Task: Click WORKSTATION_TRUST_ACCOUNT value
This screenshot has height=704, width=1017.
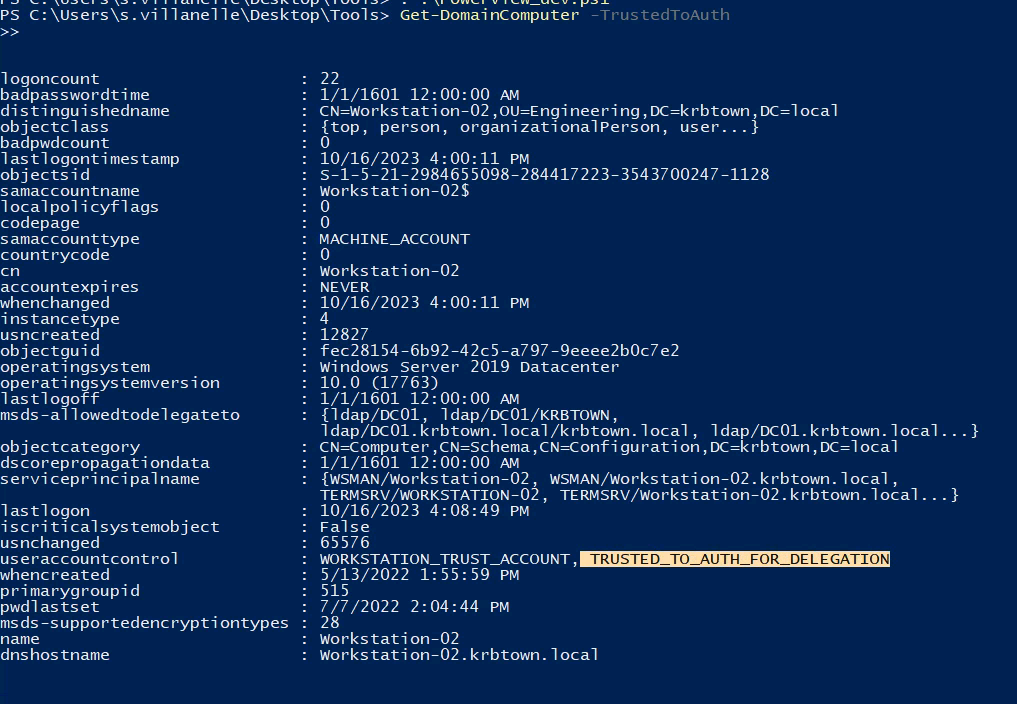Action: (444, 559)
